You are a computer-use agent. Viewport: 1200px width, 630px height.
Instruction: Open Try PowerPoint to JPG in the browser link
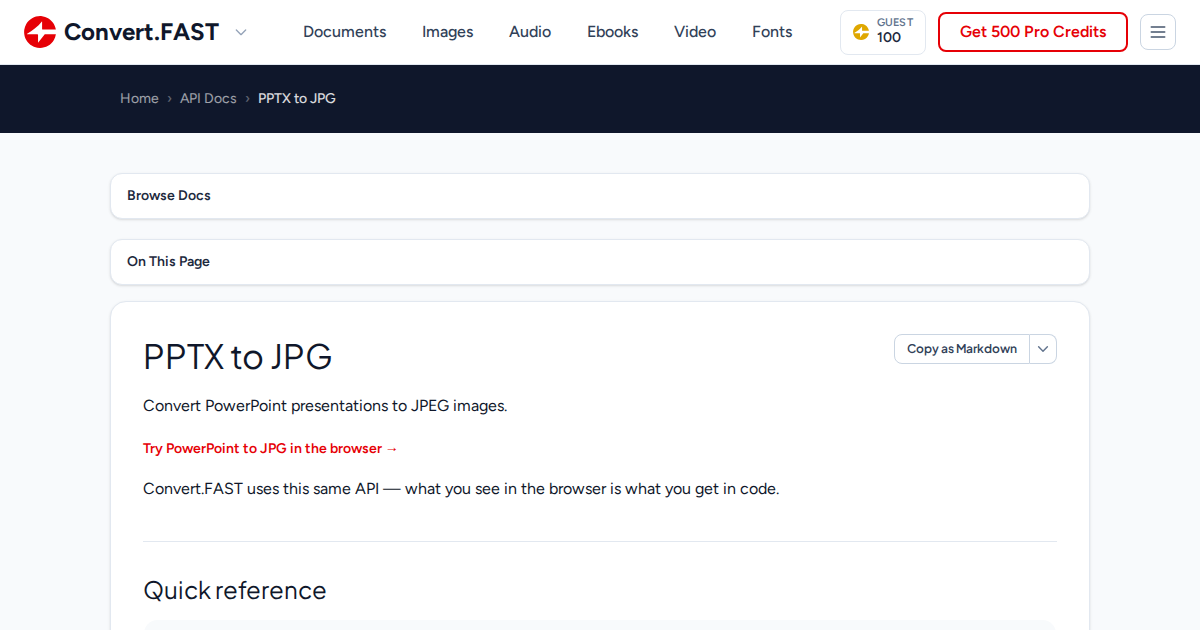tap(270, 448)
